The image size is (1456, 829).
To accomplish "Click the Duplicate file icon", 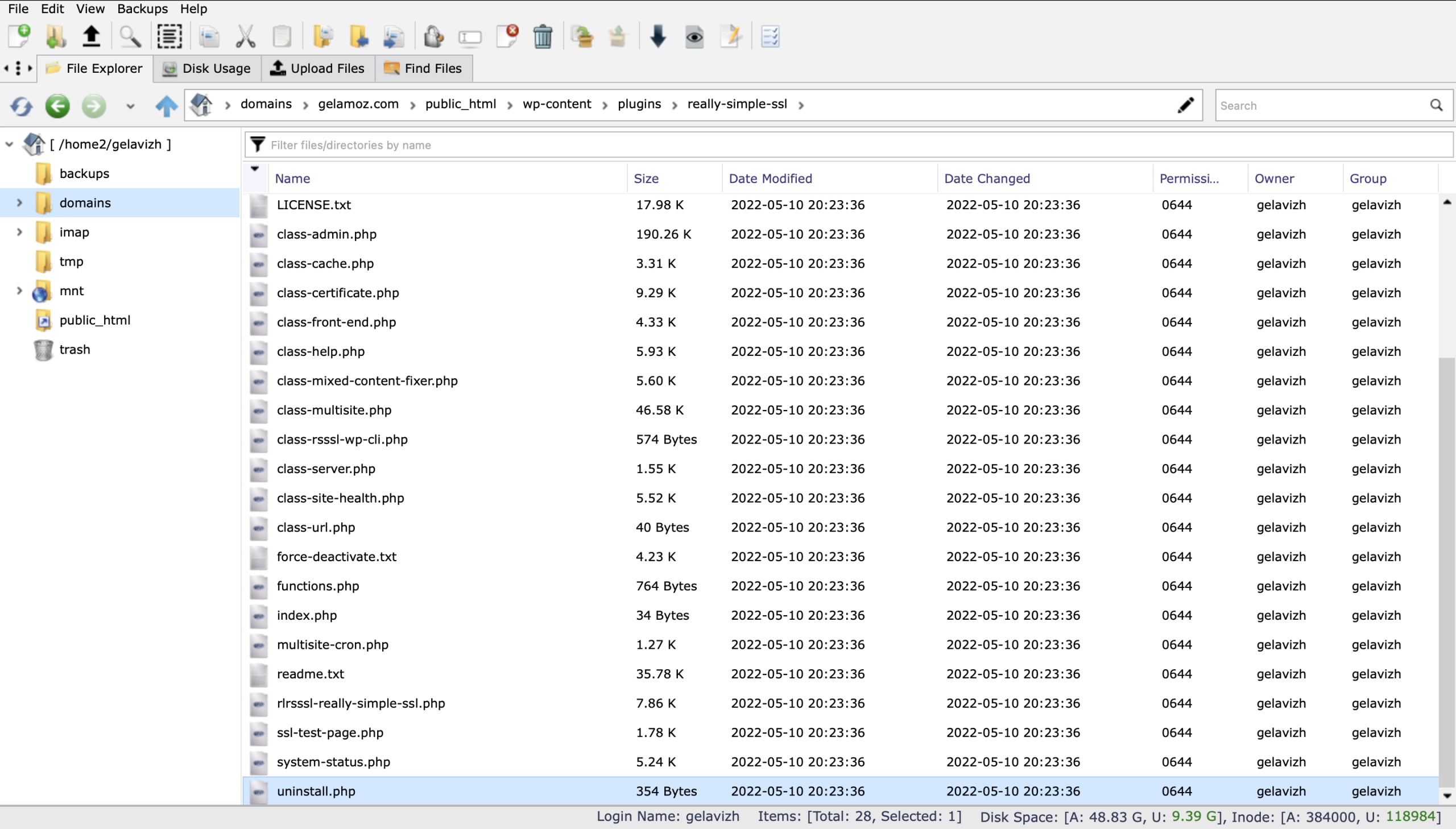I will (394, 36).
